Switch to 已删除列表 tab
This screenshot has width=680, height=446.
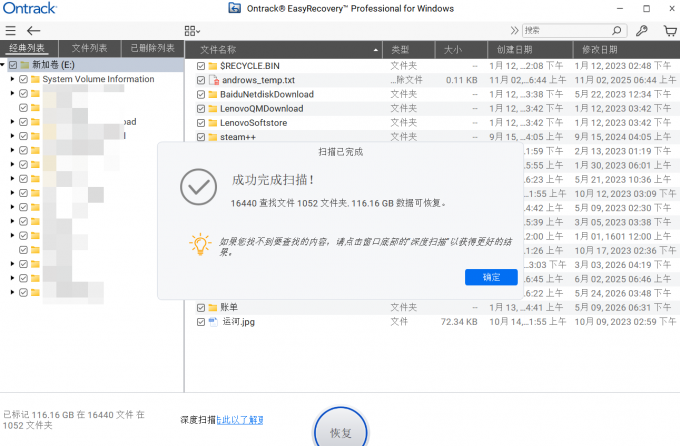[153, 48]
